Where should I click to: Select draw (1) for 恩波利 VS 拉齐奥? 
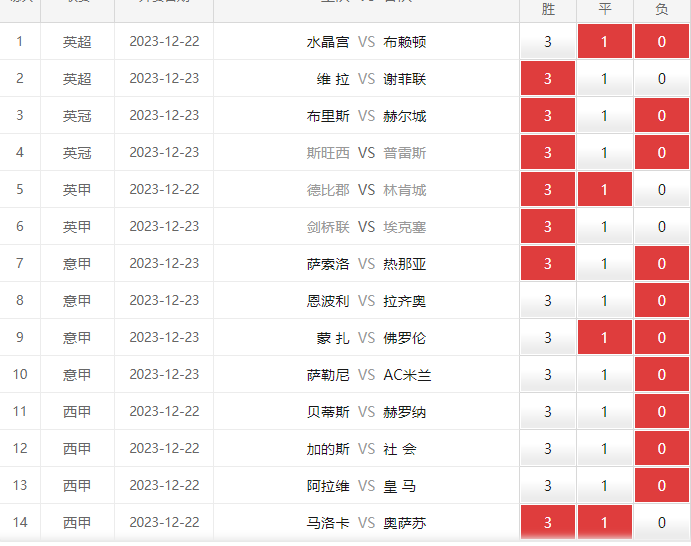pyautogui.click(x=605, y=301)
